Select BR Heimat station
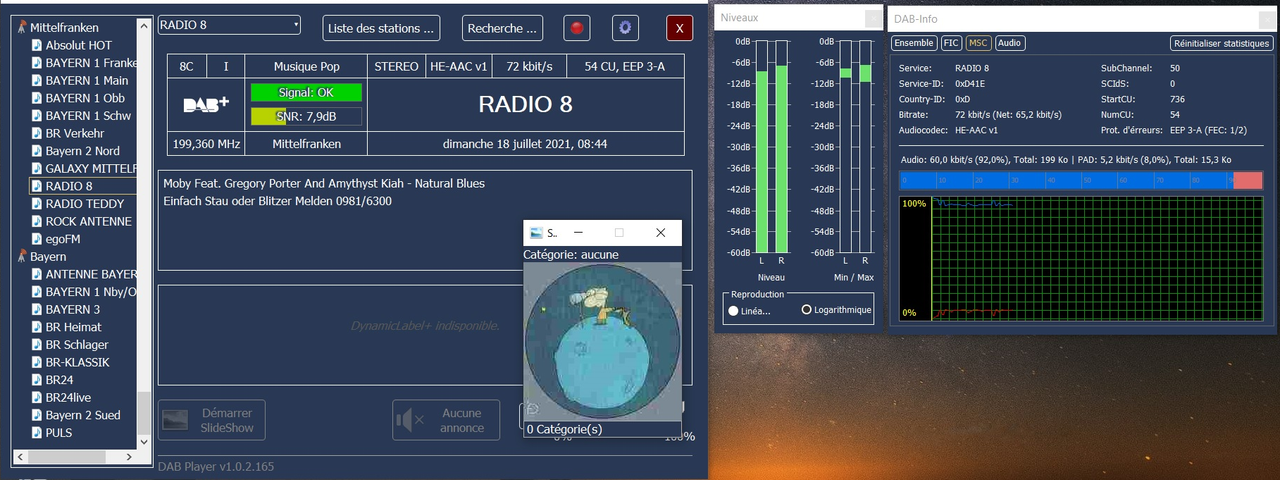This screenshot has width=1280, height=480. [x=74, y=327]
